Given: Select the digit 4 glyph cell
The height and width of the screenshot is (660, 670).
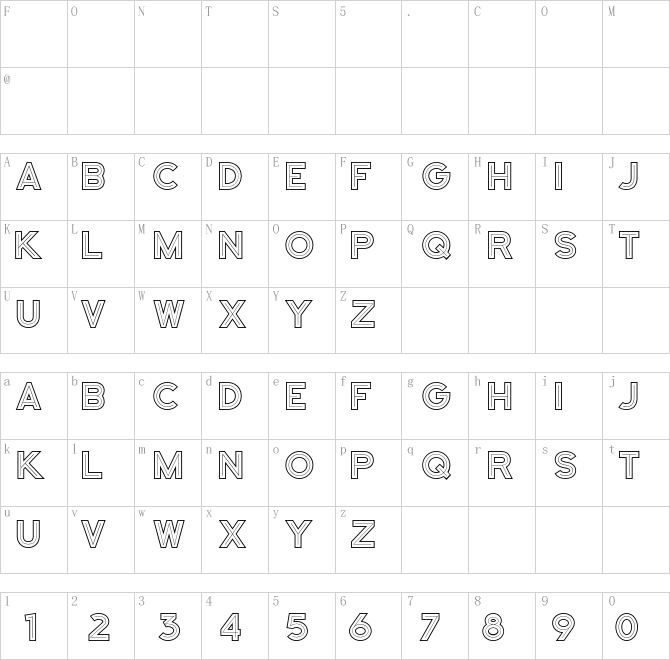Looking at the screenshot, I should [235, 626].
